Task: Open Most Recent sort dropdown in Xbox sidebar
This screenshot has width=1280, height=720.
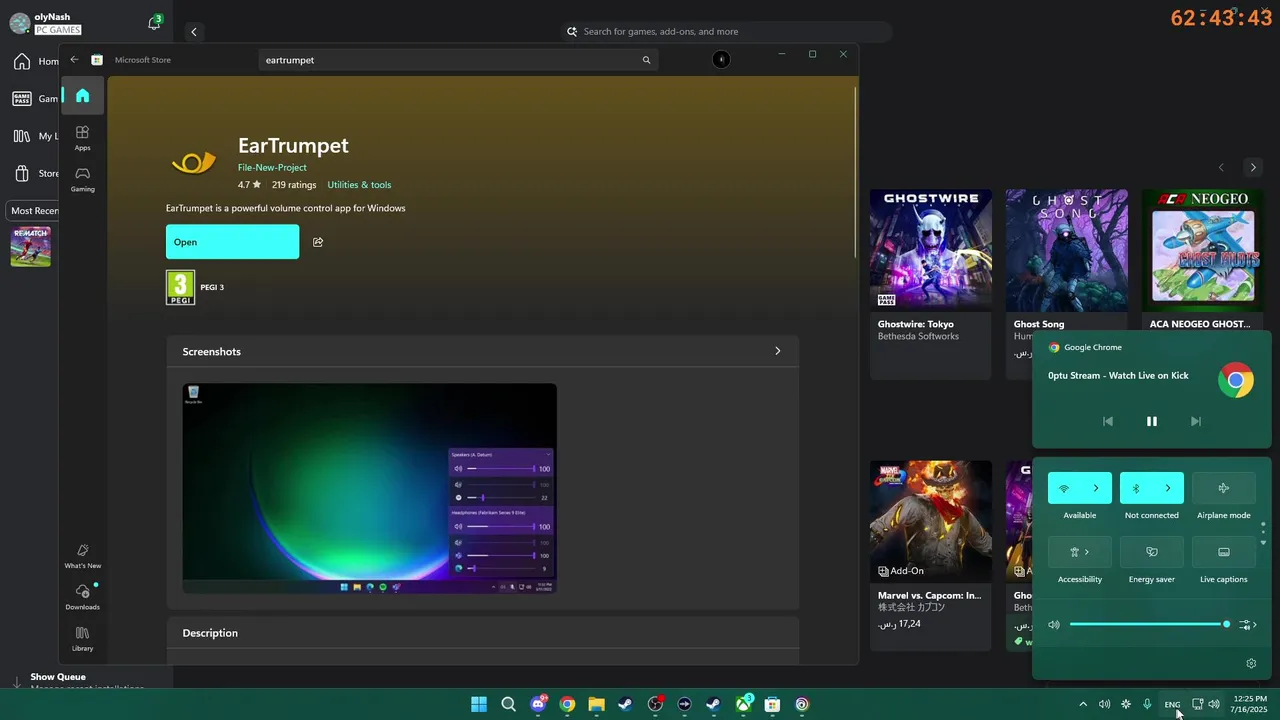Action: point(33,210)
